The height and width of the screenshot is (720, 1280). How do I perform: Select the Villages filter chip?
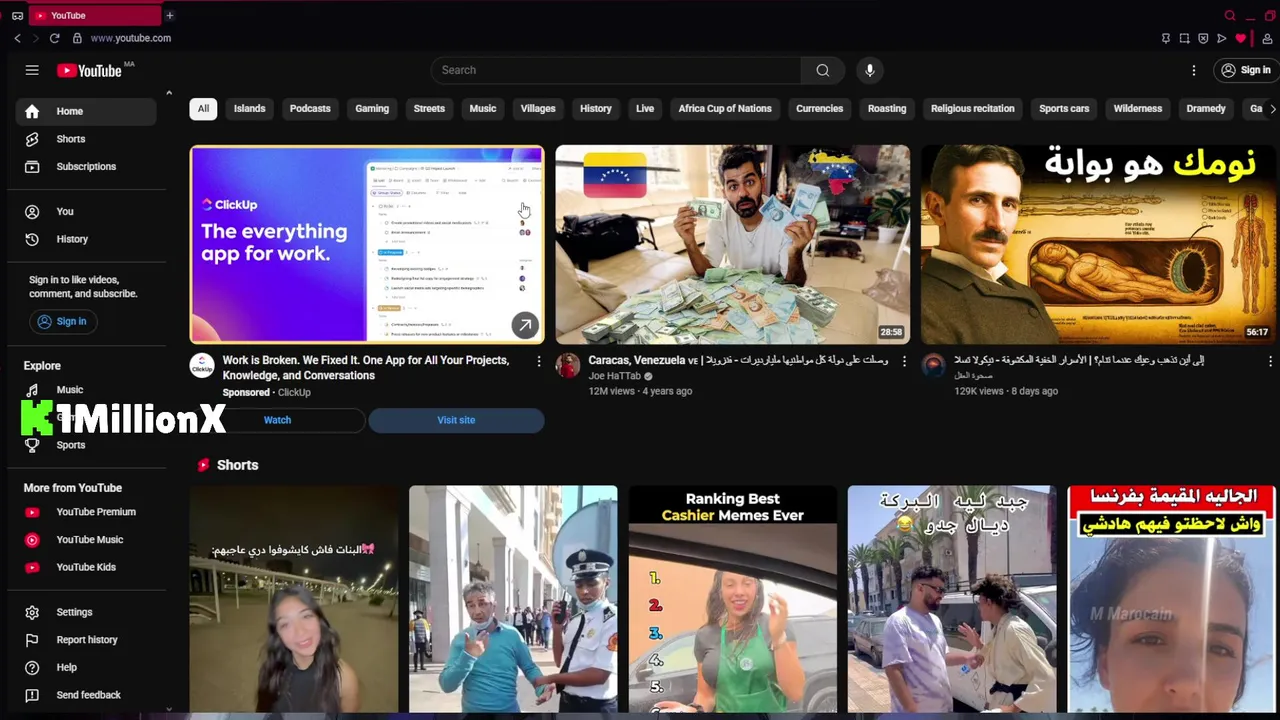coord(538,108)
